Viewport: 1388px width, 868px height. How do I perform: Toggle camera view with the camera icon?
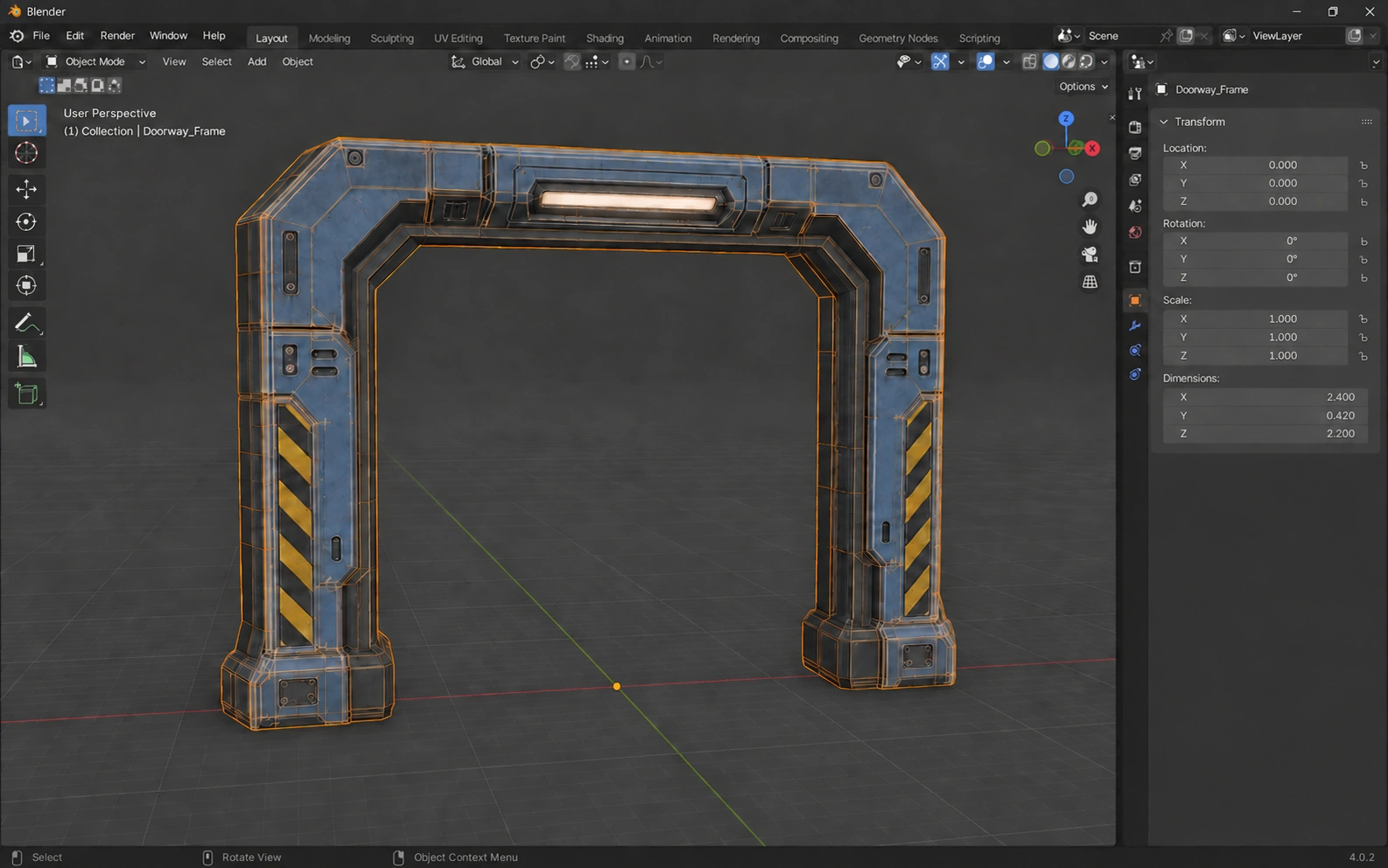point(1090,255)
